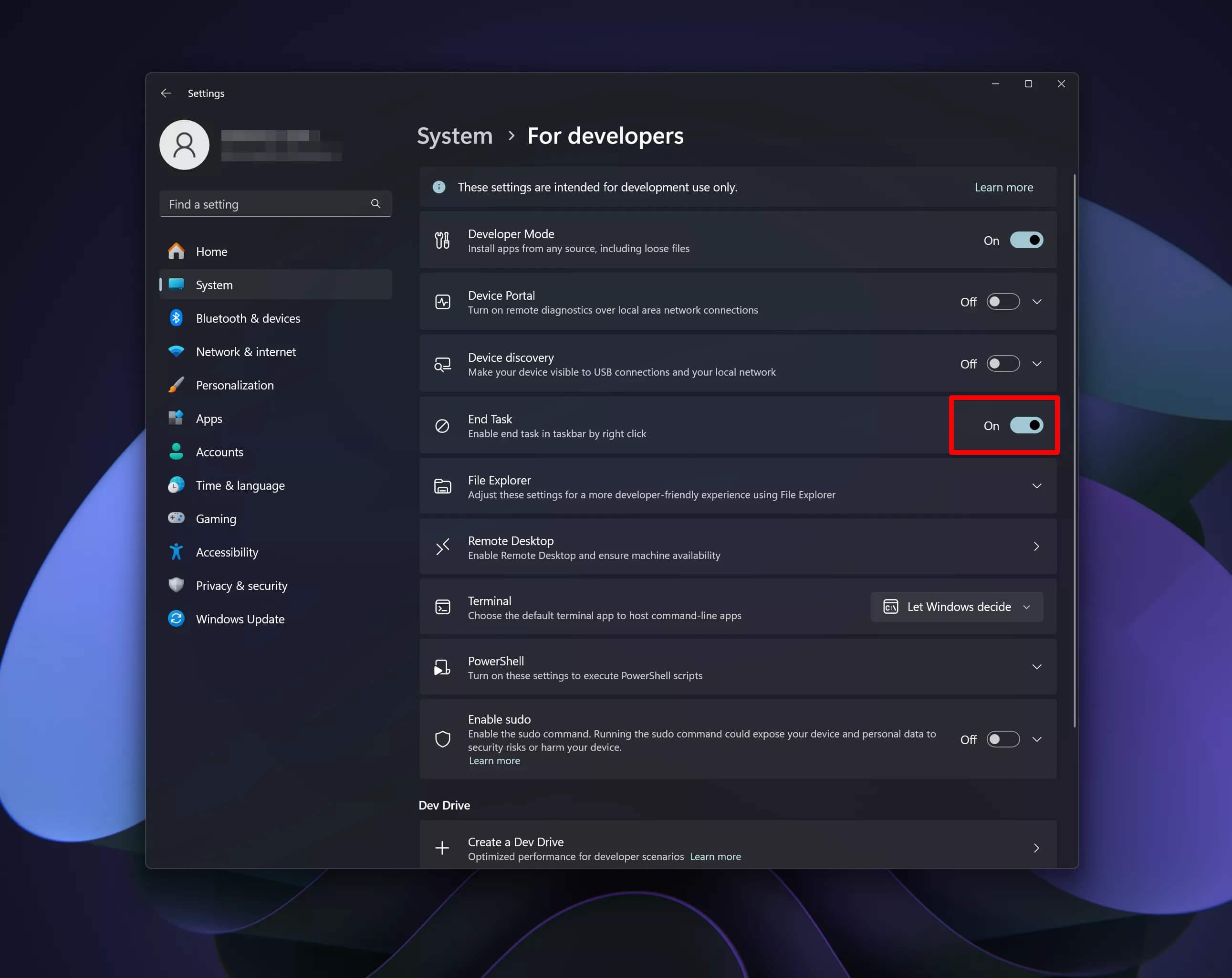
Task: Click the System monitor icon
Action: point(176,284)
